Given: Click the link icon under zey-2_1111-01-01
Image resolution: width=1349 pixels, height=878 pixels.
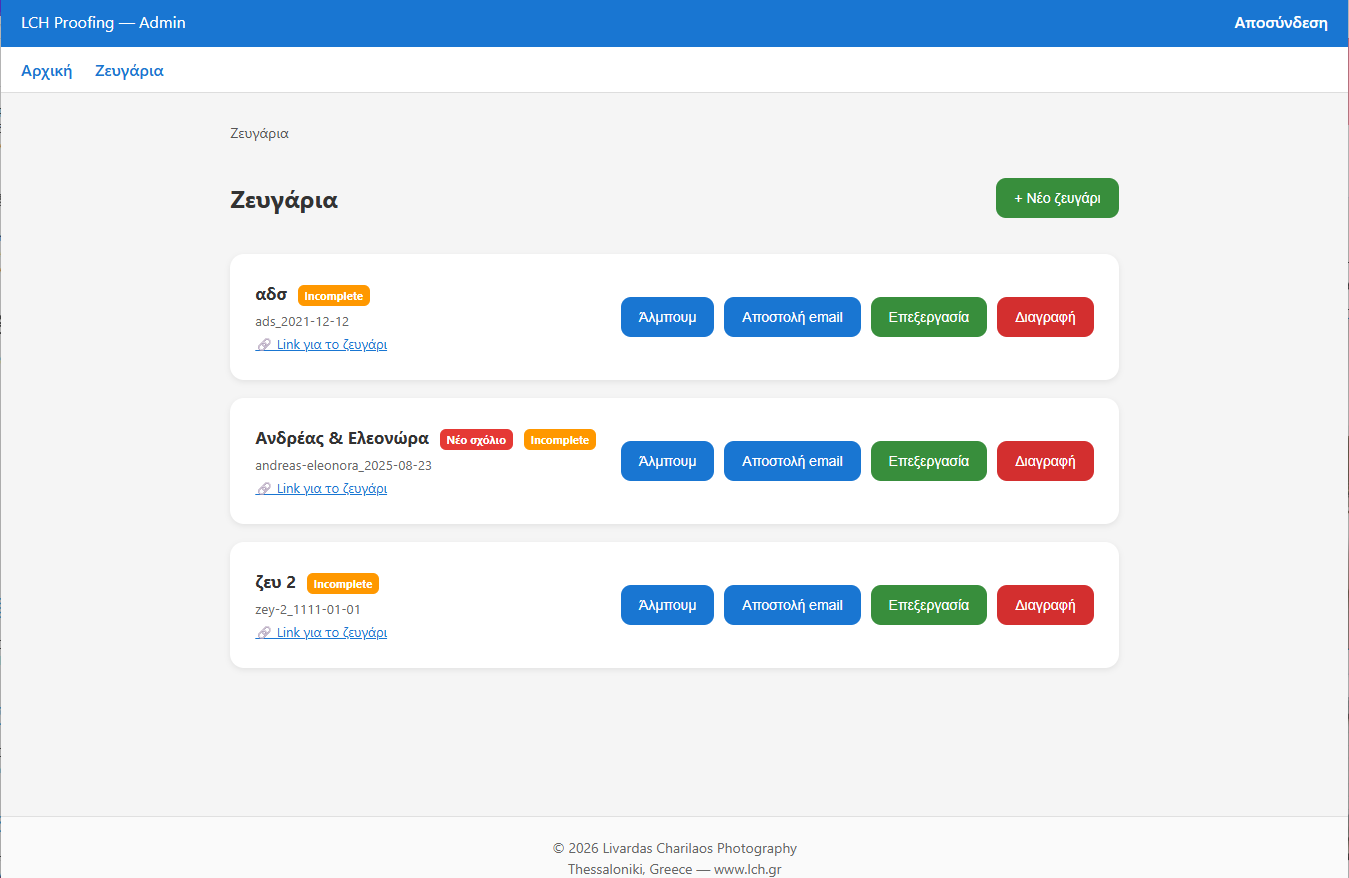Looking at the screenshot, I should coord(264,633).
